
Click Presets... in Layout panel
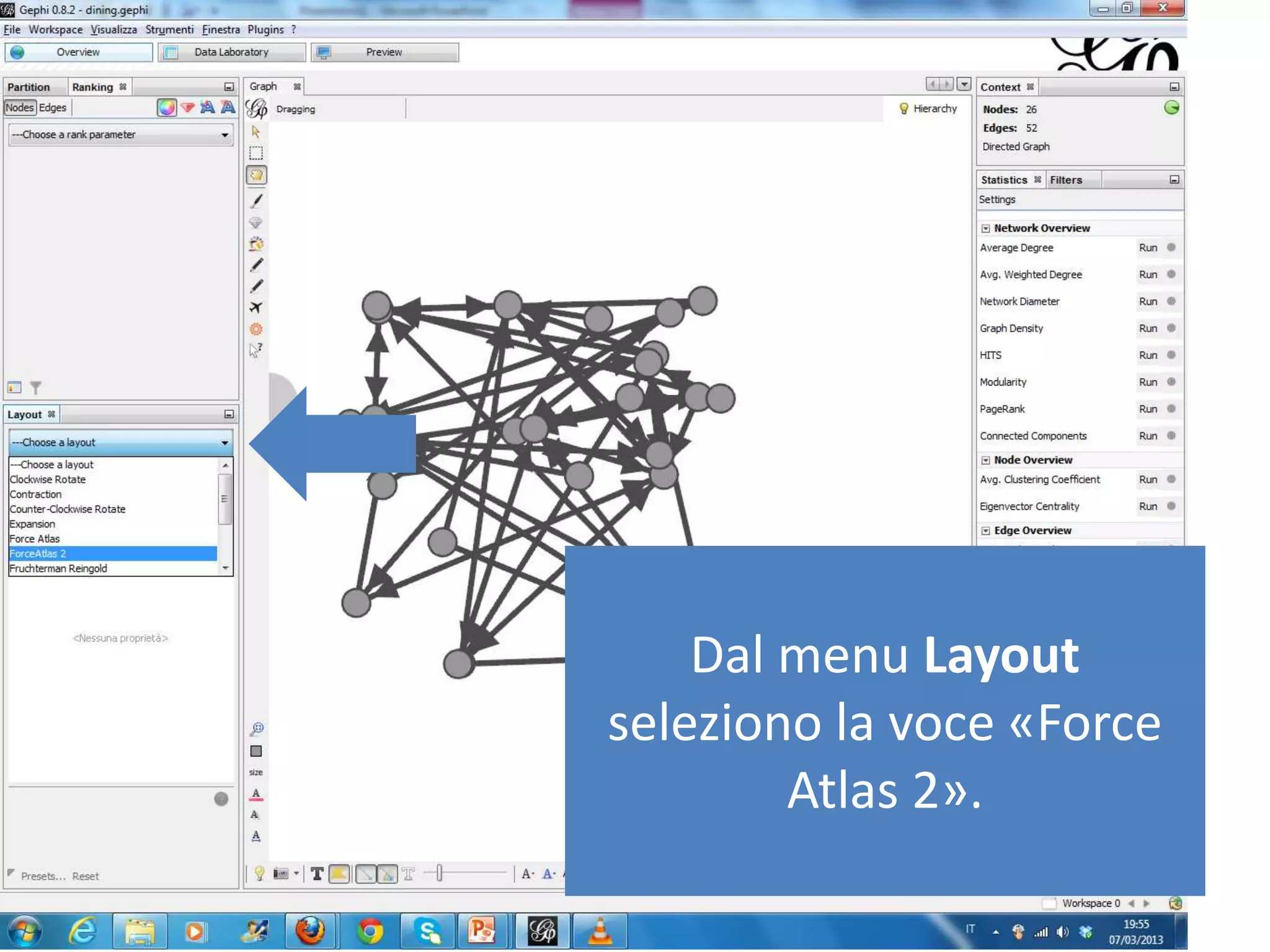(43, 876)
